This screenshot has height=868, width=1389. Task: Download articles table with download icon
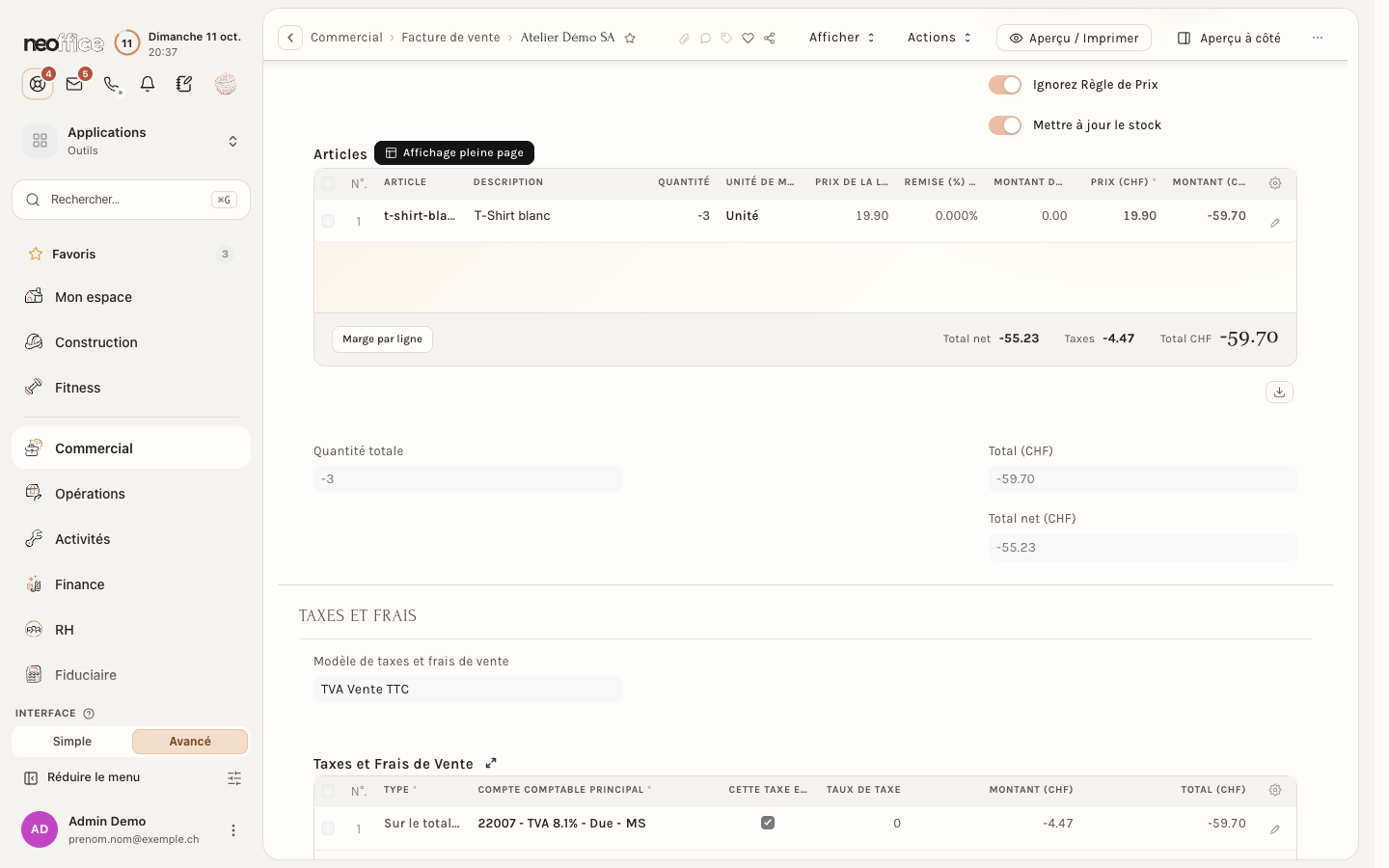pos(1279,392)
